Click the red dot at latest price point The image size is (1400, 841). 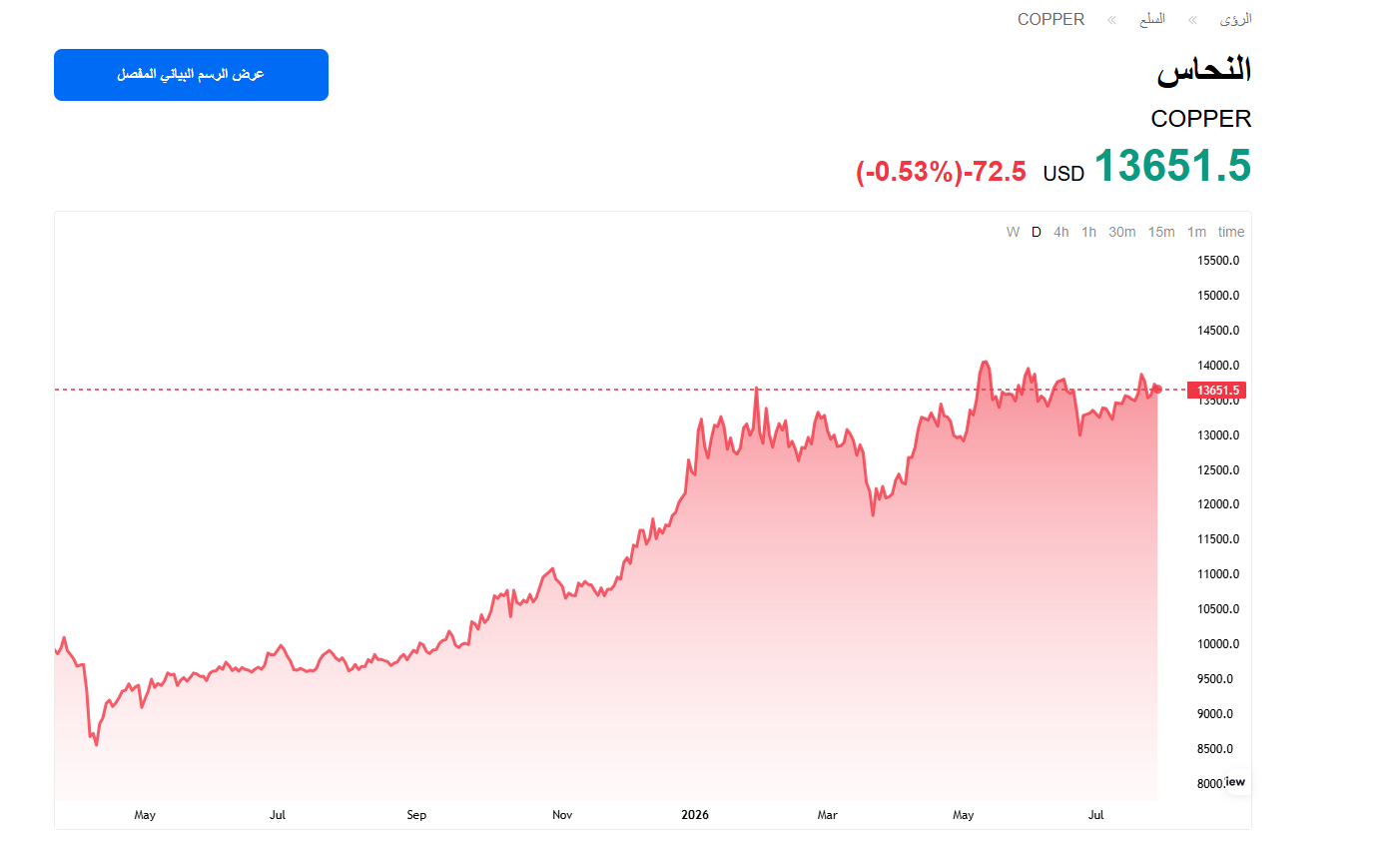pyautogui.click(x=1157, y=389)
